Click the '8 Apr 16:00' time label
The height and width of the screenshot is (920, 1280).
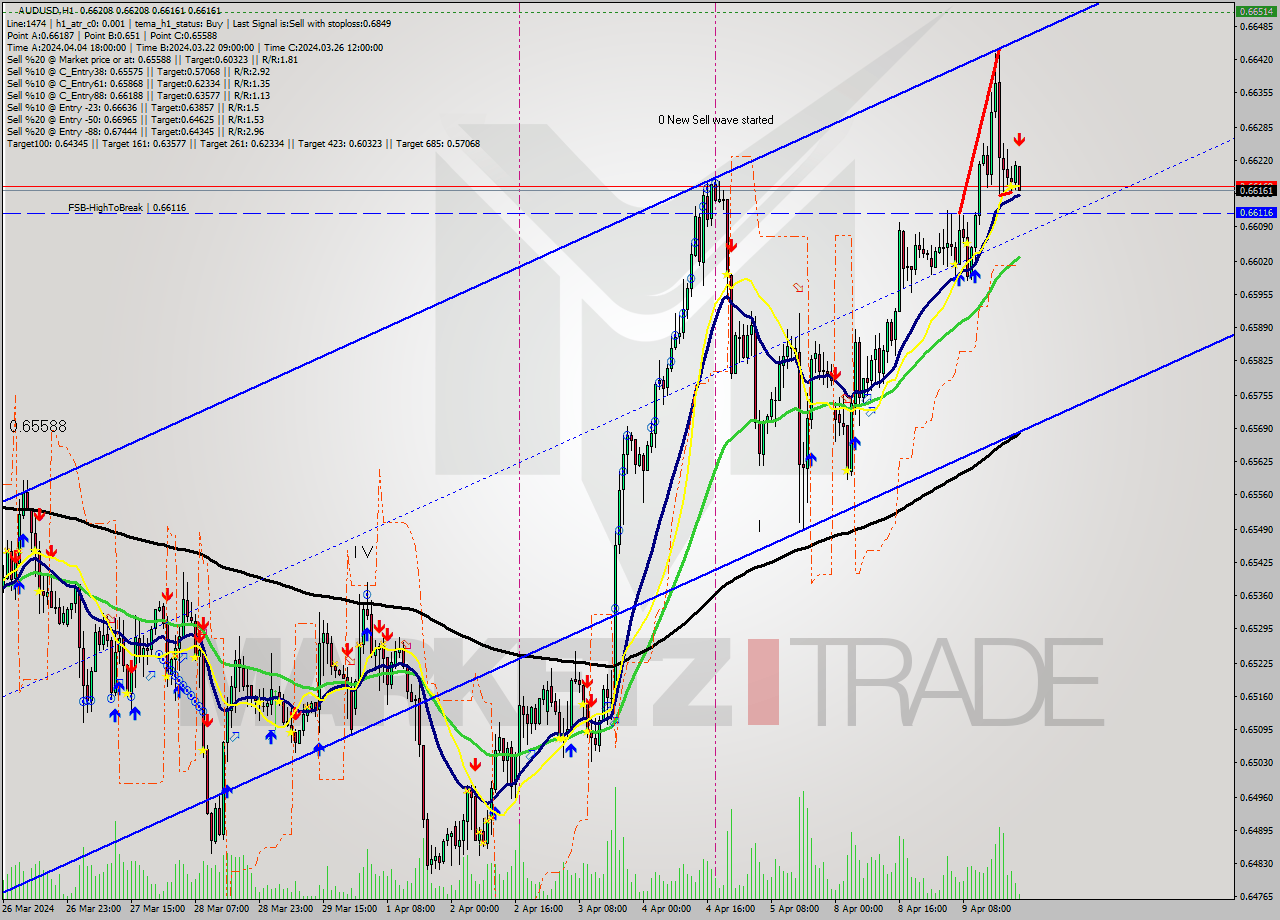[922, 909]
